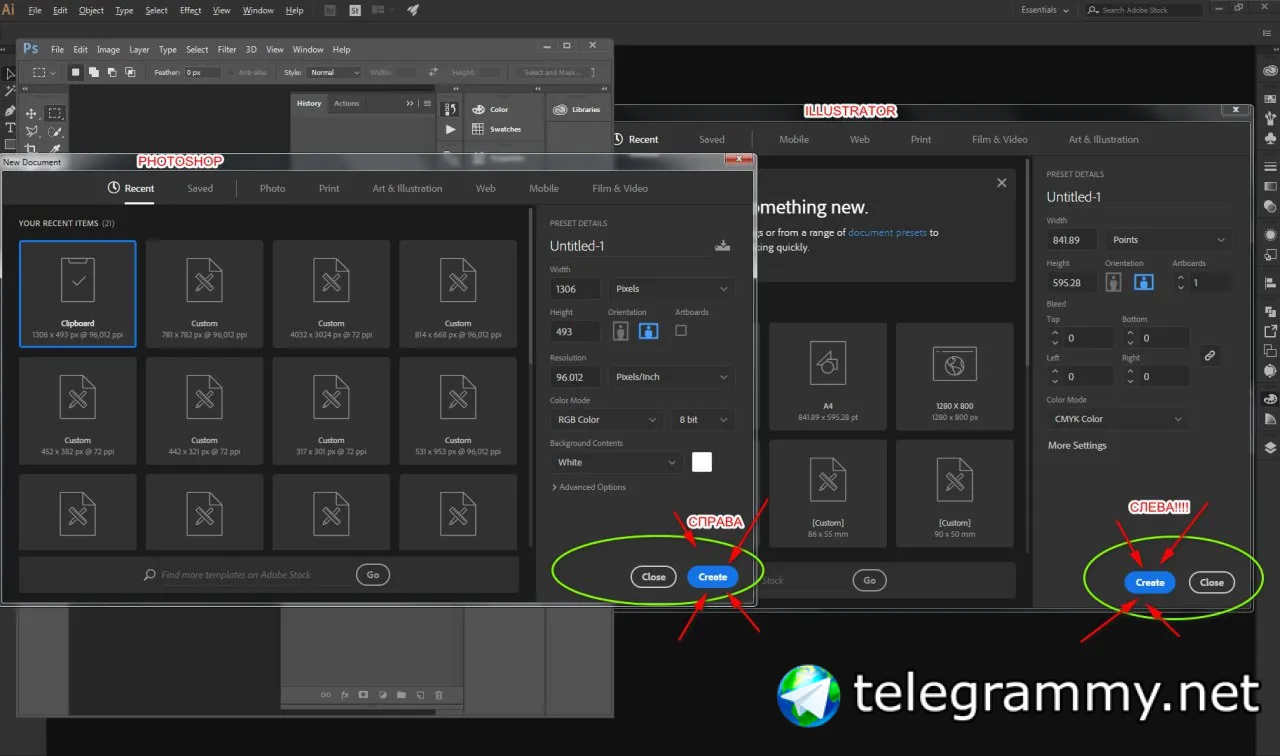The image size is (1280, 756).
Task: Open Photoshop Swatches panel icon
Action: tap(478, 129)
